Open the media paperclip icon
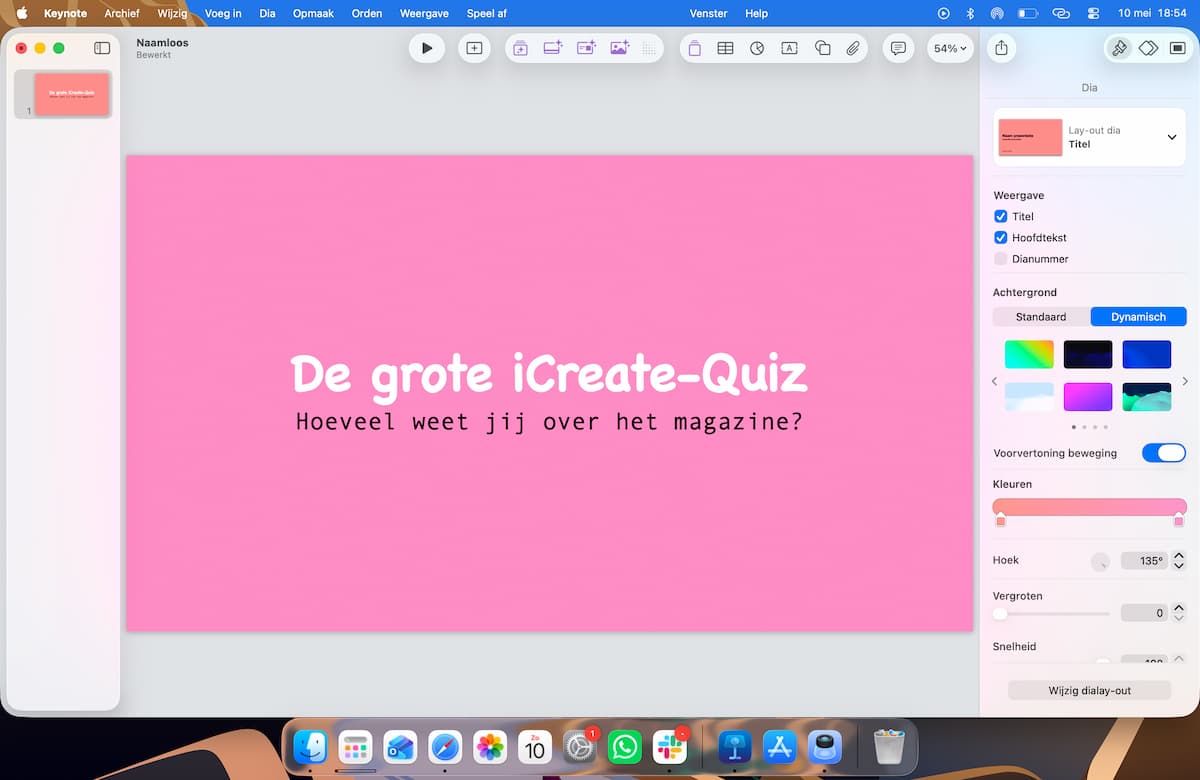 (853, 48)
